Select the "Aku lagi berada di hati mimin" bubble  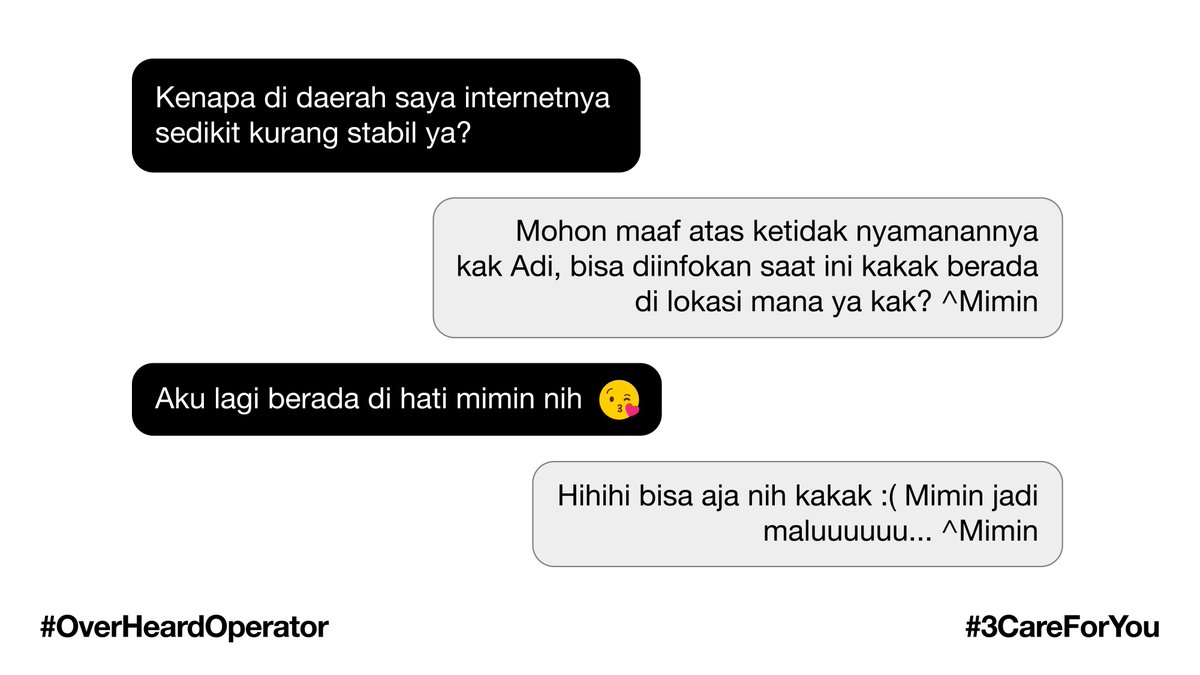pyautogui.click(x=396, y=399)
